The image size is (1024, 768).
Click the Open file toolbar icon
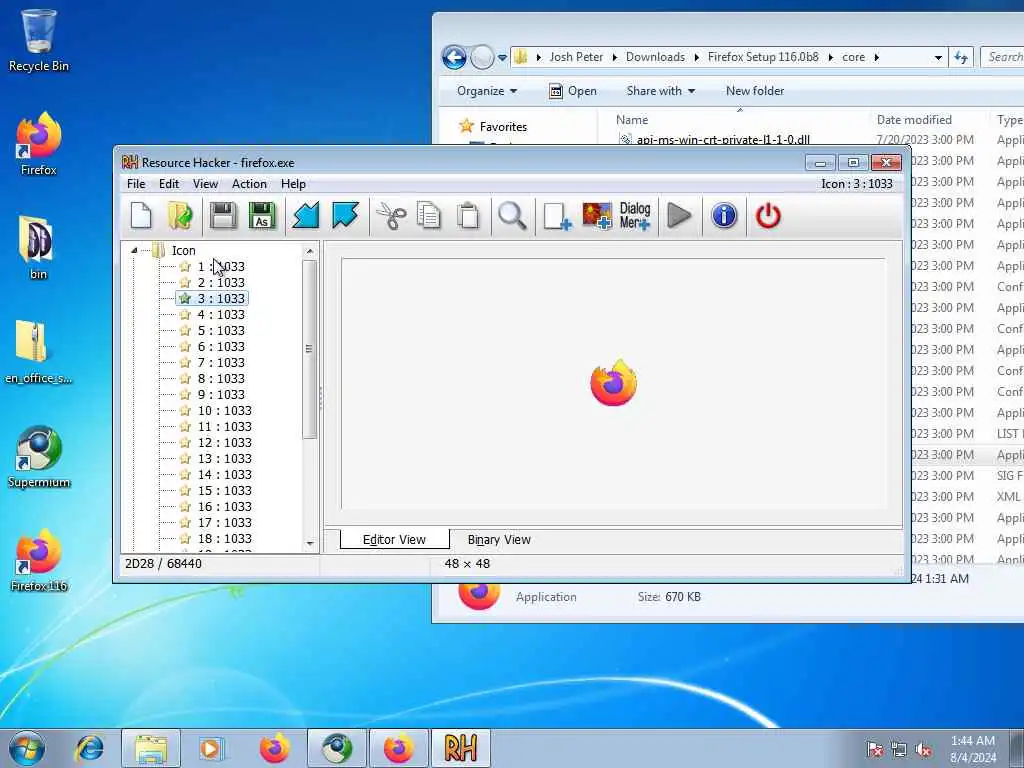point(180,216)
